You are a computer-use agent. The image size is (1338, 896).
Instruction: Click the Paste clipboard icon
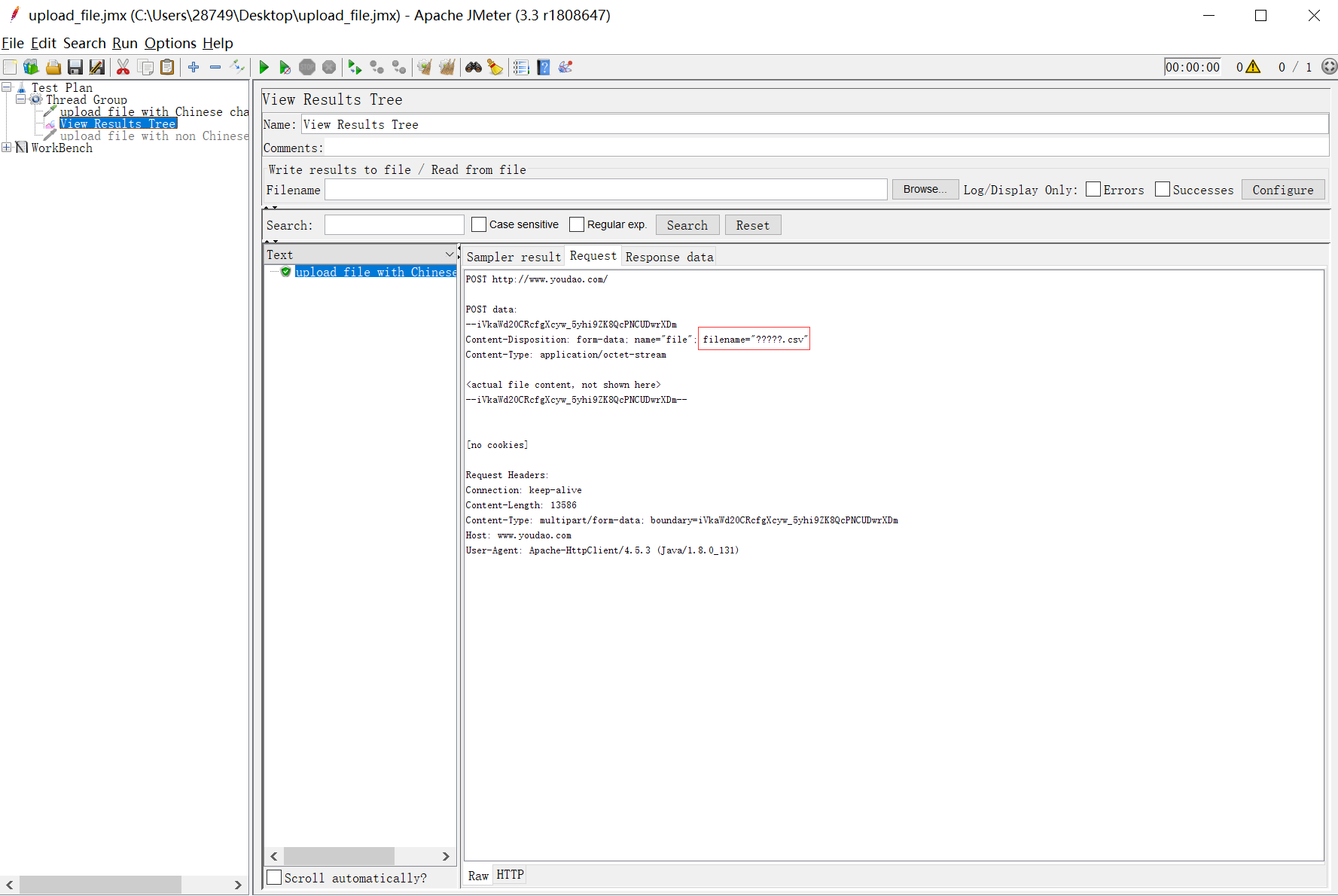[167, 68]
